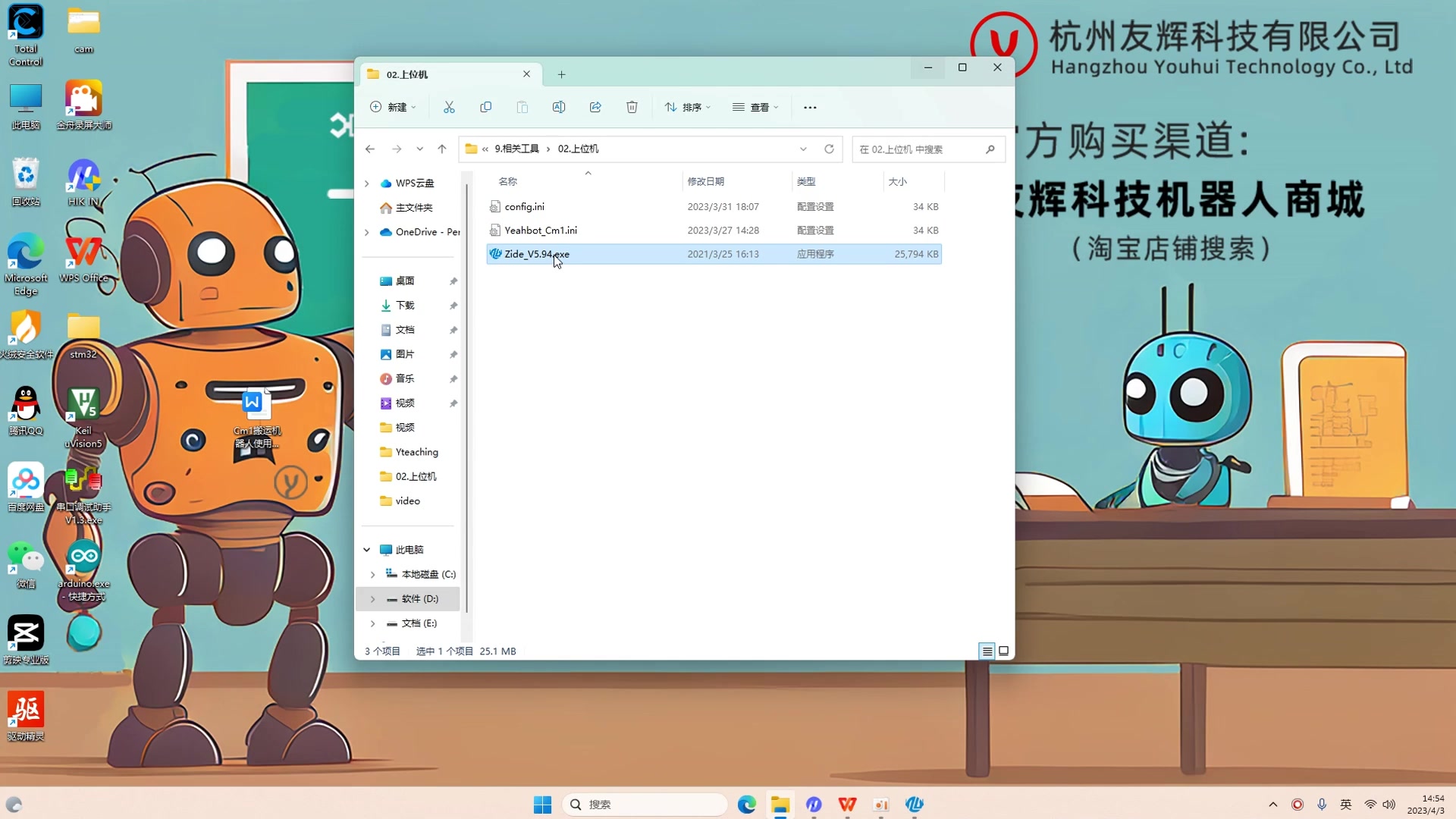Sort by 名称 column header
Viewport: 1456px width, 819px height.
click(x=508, y=181)
